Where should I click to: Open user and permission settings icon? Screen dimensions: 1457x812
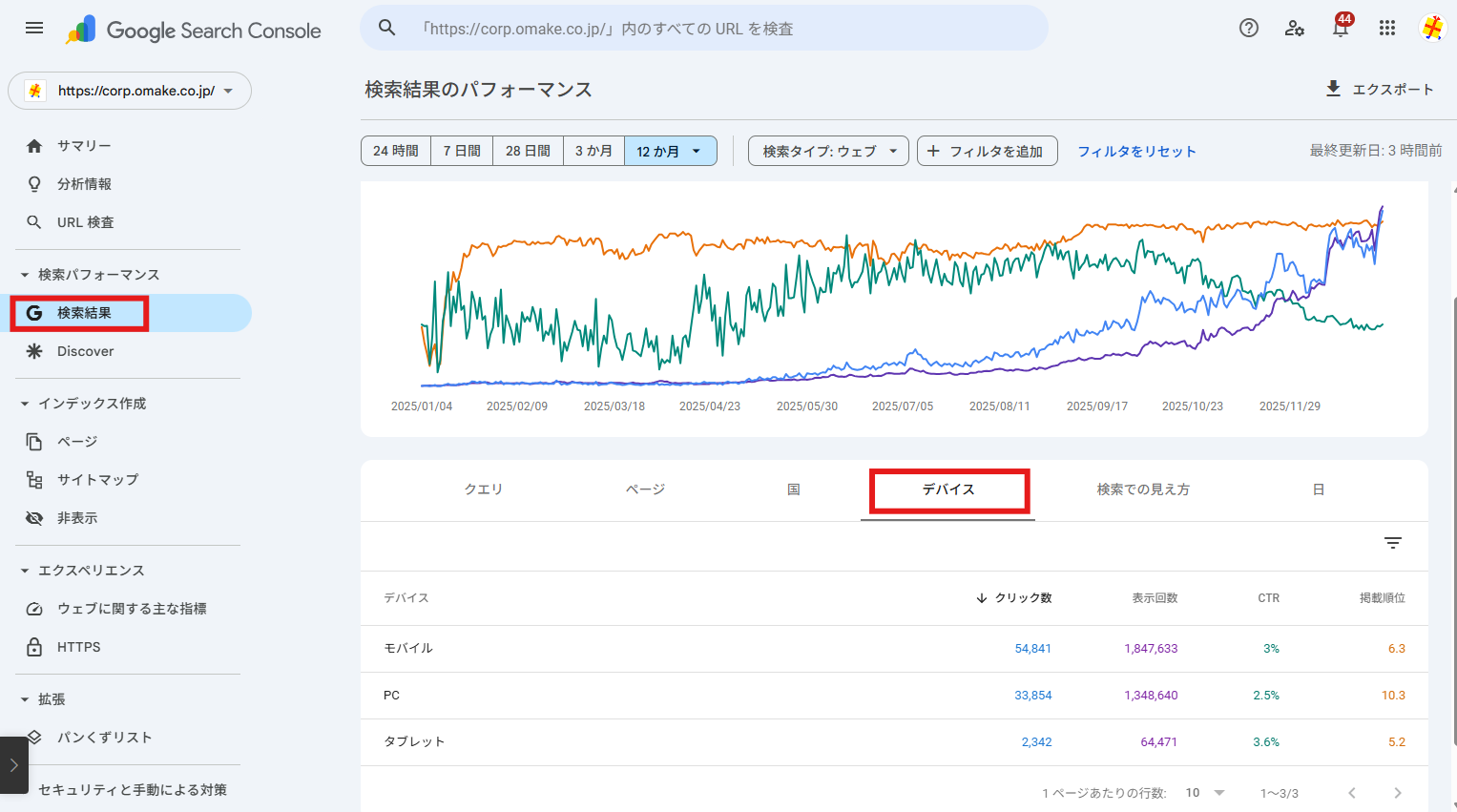[x=1294, y=29]
